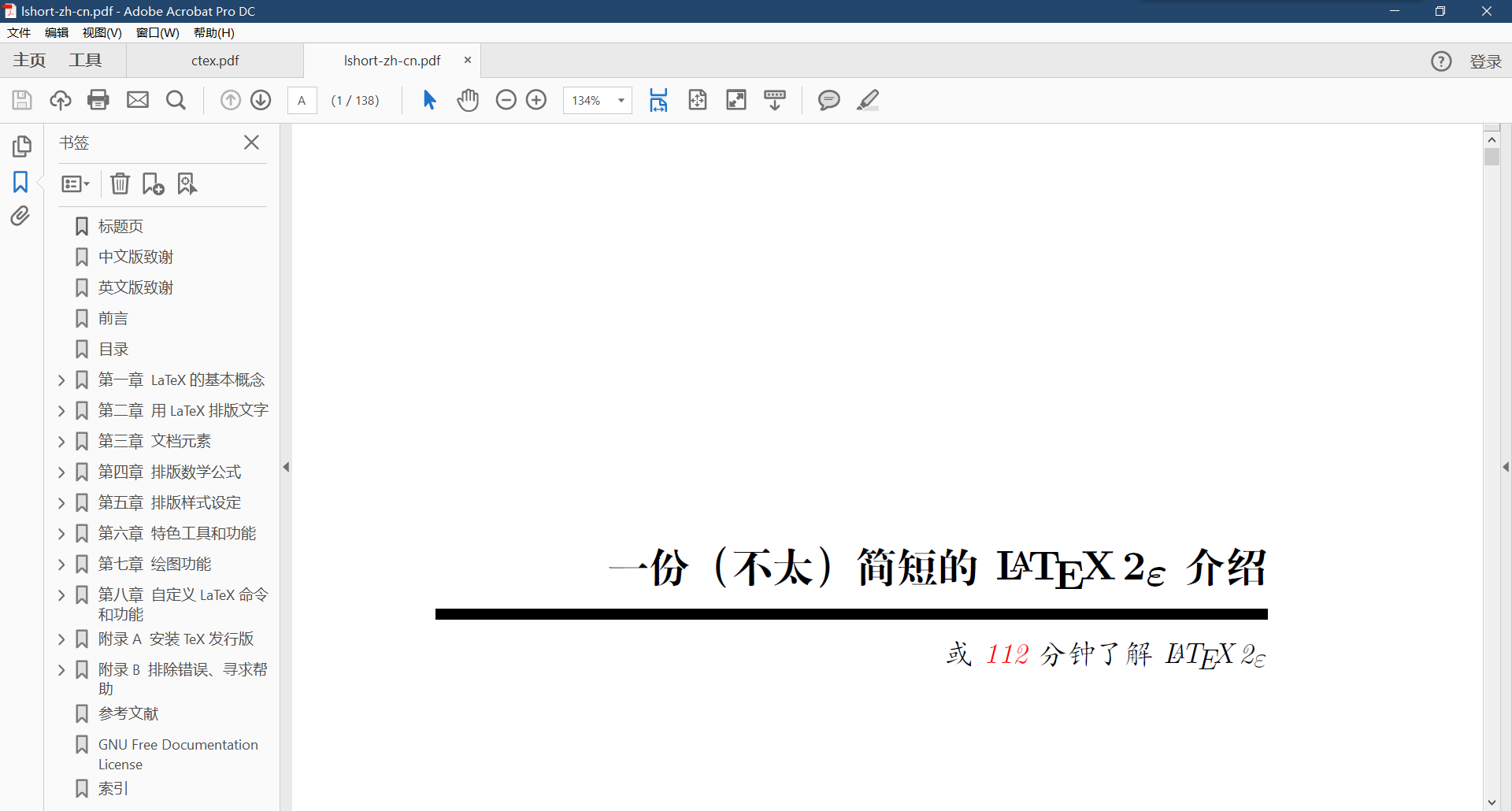Image resolution: width=1512 pixels, height=811 pixels.
Task: Add a new bookmark in the Bookmarks panel
Action: [152, 183]
